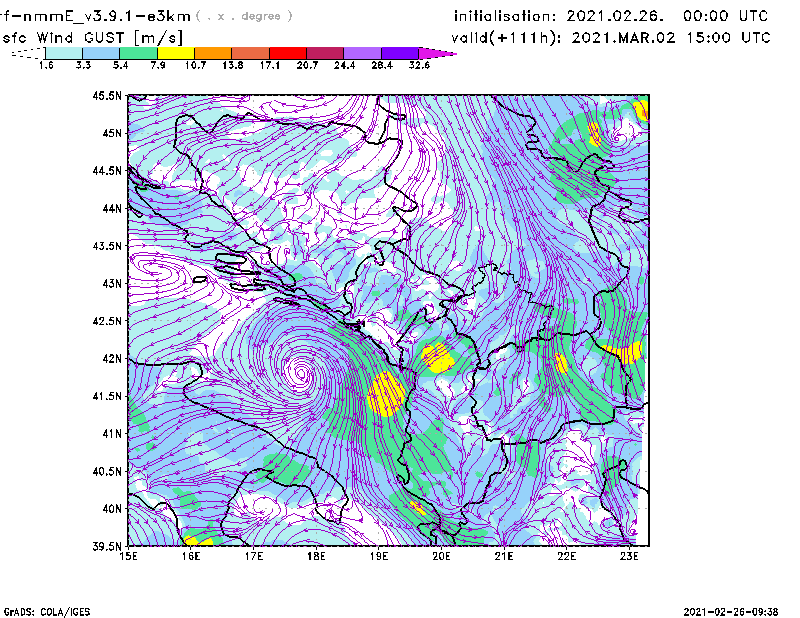800x618 pixels.
Task: Click the model name "rf-nmmE_v3.9.1-e3km"
Action: click(x=95, y=16)
